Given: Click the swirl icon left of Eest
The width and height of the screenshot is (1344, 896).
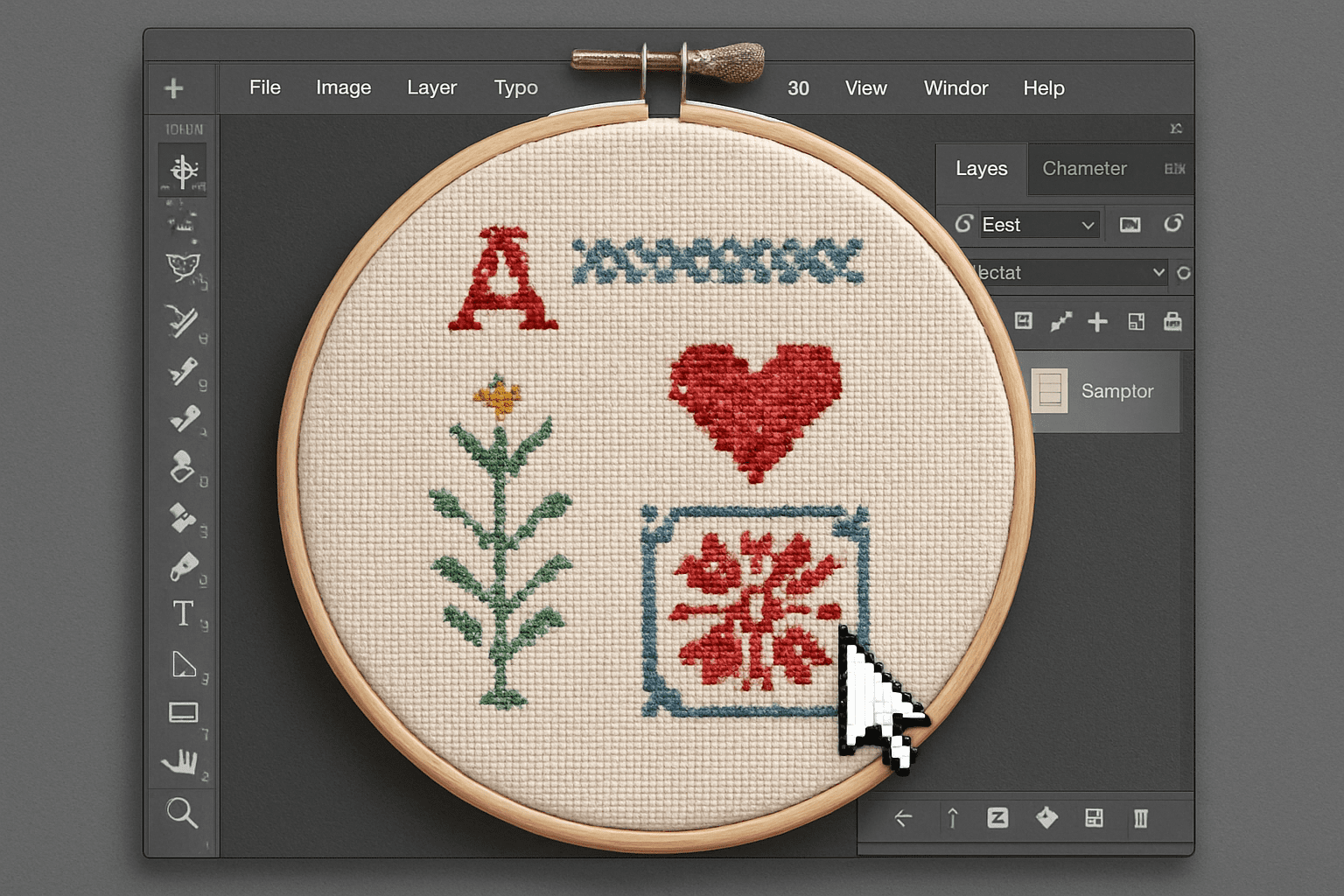Looking at the screenshot, I should tap(963, 224).
